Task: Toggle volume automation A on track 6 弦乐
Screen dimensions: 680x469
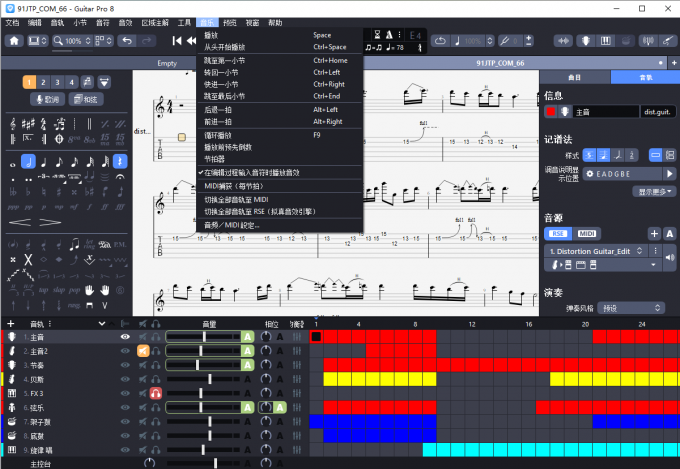Action: pyautogui.click(x=247, y=408)
